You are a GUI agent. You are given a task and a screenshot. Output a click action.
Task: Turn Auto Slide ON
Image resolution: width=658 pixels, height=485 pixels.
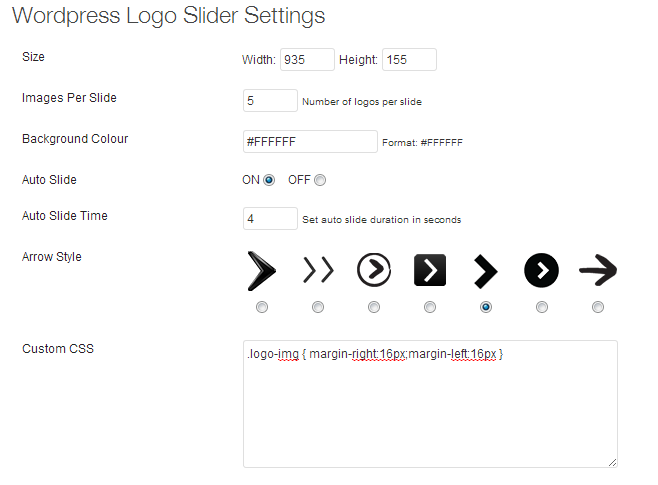(x=269, y=180)
